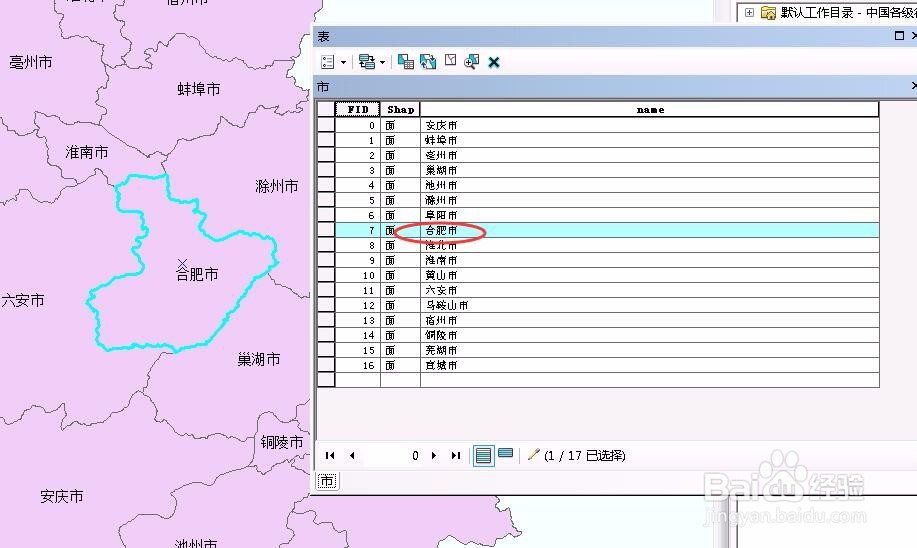Click the 亳州市 label on the map
This screenshot has width=917, height=548.
pos(30,62)
